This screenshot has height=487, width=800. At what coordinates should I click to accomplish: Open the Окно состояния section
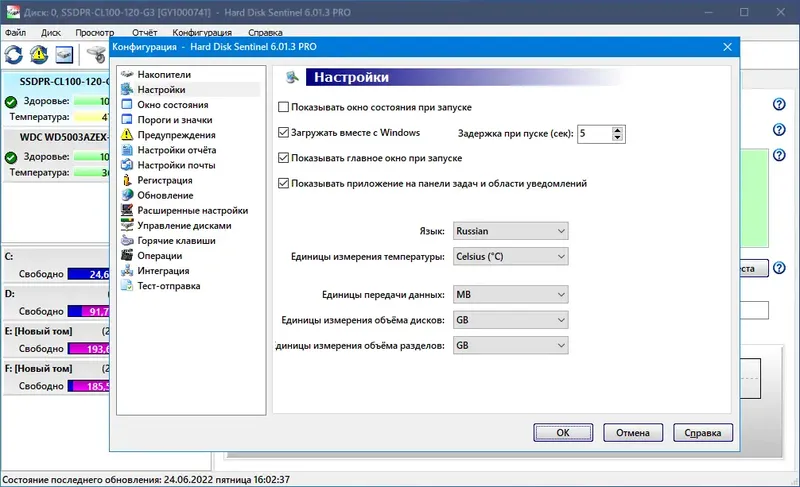pyautogui.click(x=172, y=105)
